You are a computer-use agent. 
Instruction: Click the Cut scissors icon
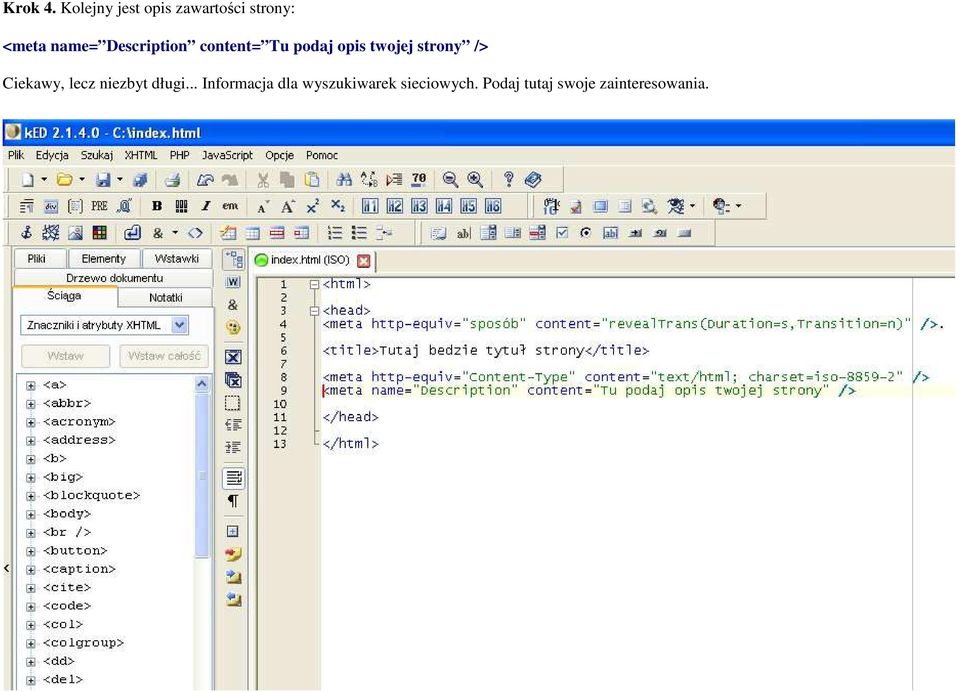click(263, 179)
